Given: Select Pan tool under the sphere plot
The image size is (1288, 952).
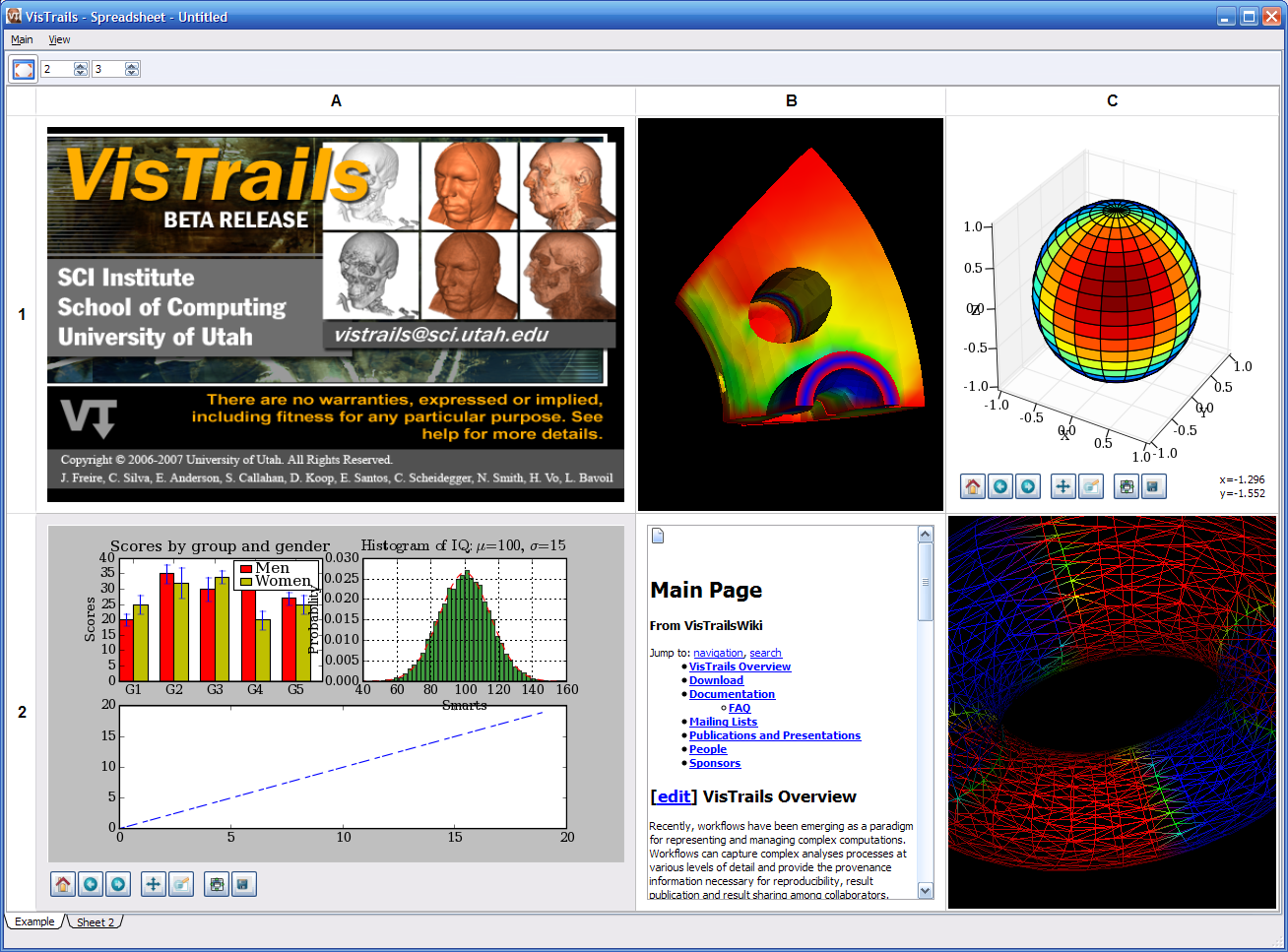Looking at the screenshot, I should (1063, 486).
